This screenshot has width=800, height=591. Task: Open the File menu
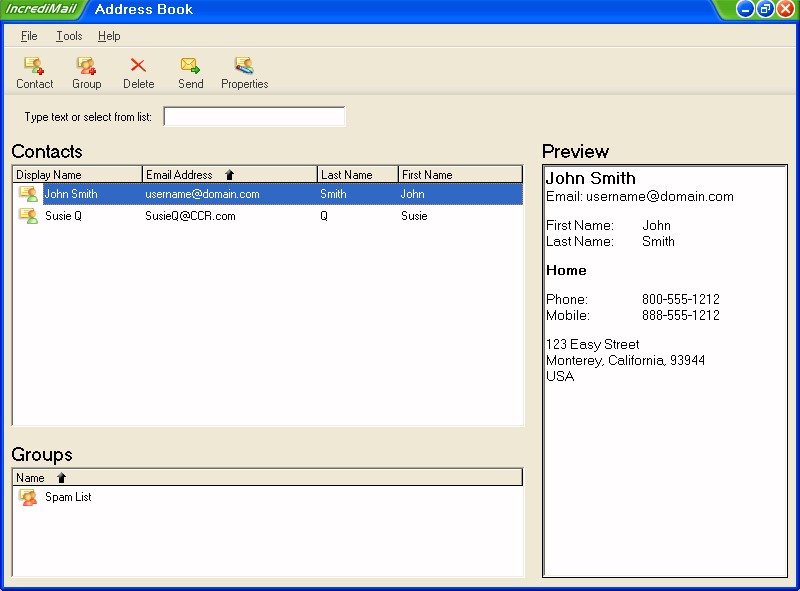29,36
